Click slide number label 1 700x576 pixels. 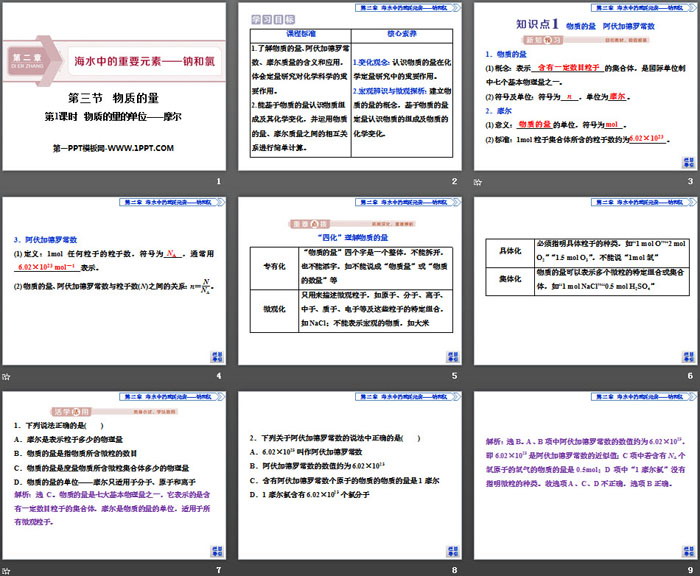(x=219, y=181)
